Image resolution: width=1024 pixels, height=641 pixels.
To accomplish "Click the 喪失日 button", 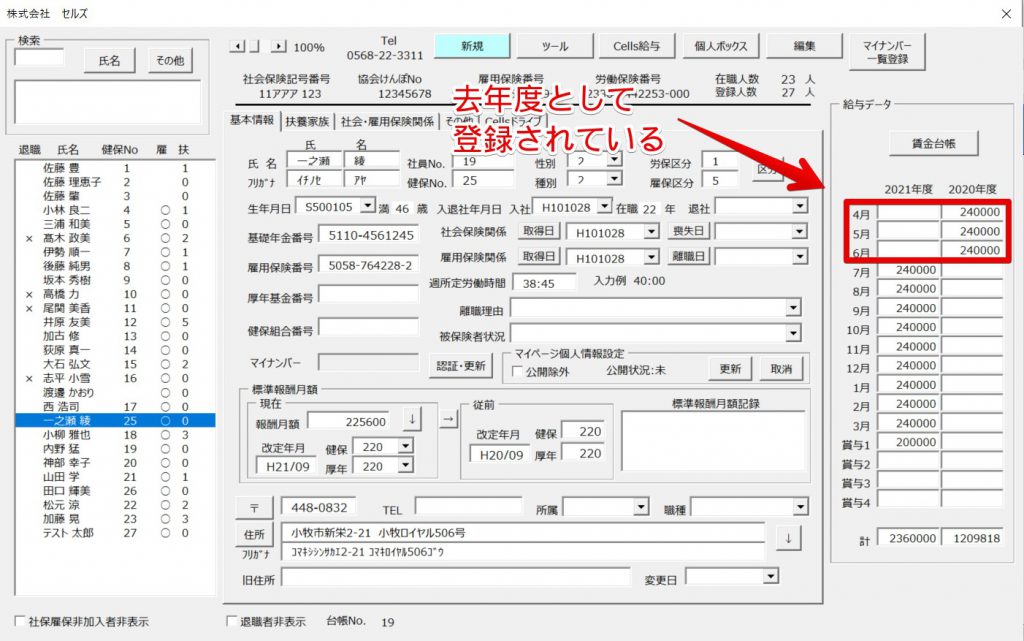I will click(x=688, y=231).
